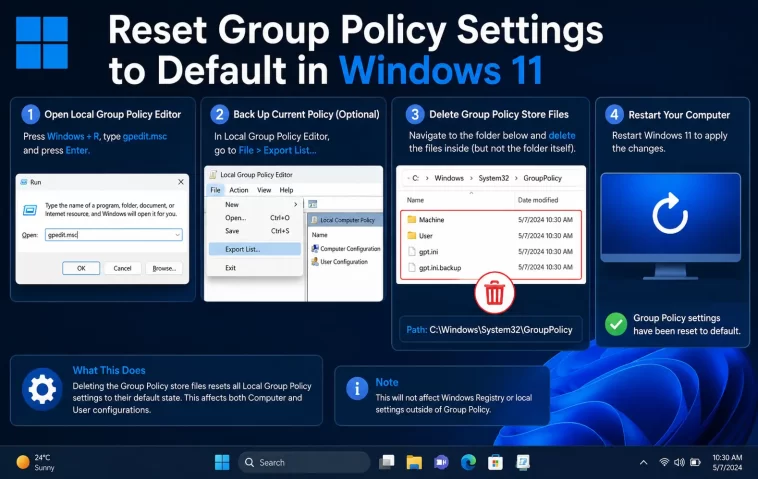Open the Action menu in Group Policy Editor

click(x=238, y=190)
